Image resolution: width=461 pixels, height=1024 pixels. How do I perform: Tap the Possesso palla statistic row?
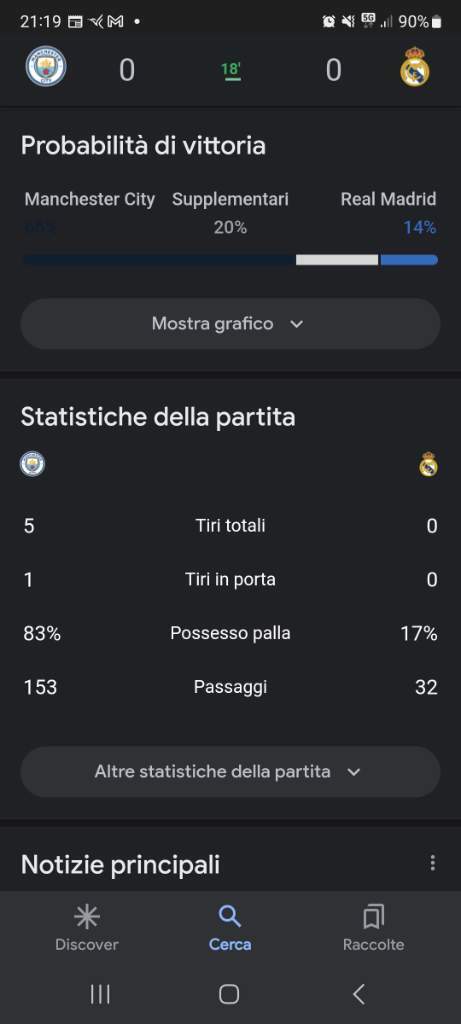(x=230, y=633)
